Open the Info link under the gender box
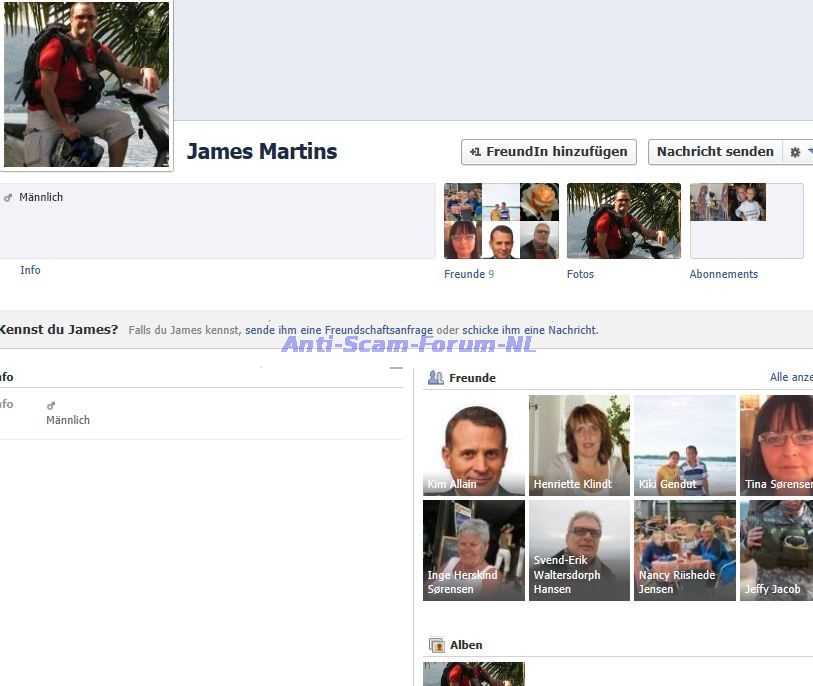813x686 pixels. [x=30, y=270]
